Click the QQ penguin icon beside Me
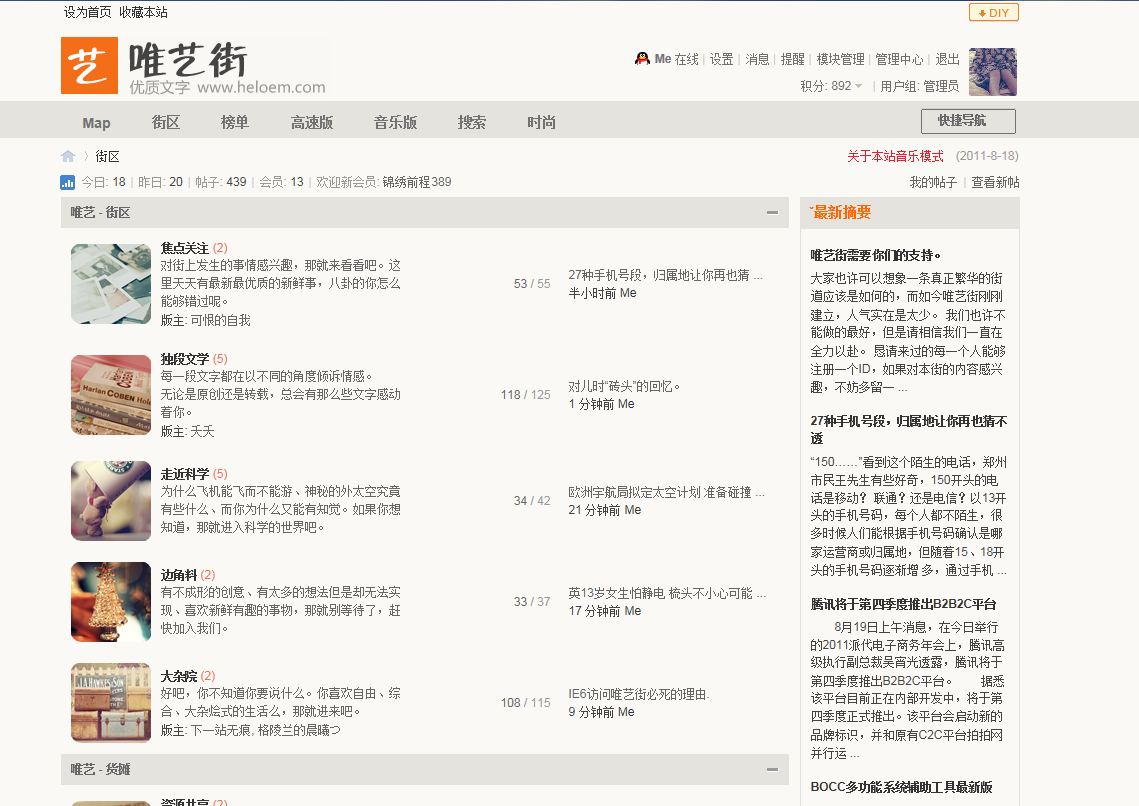Viewport: 1139px width, 806px height. click(x=642, y=59)
